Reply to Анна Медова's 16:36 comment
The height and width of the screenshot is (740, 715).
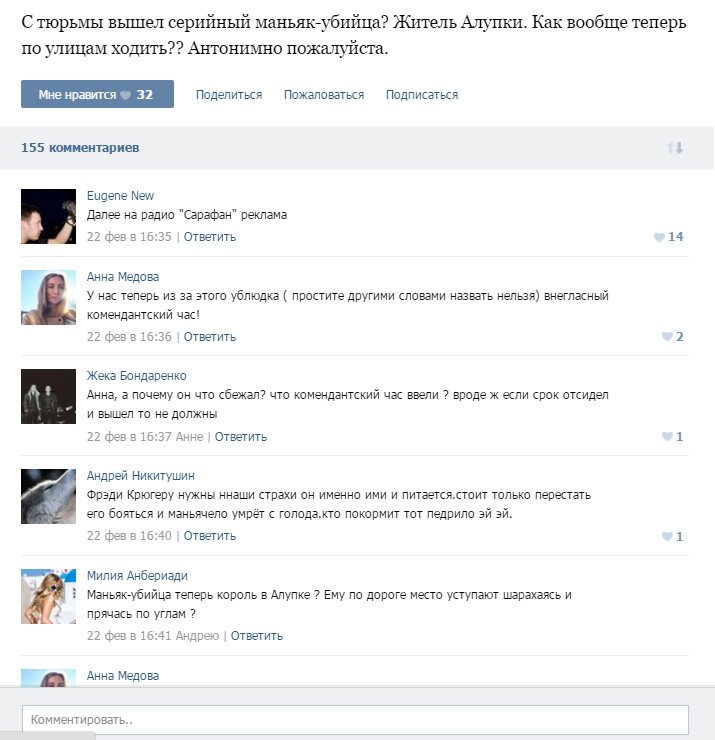(x=210, y=337)
